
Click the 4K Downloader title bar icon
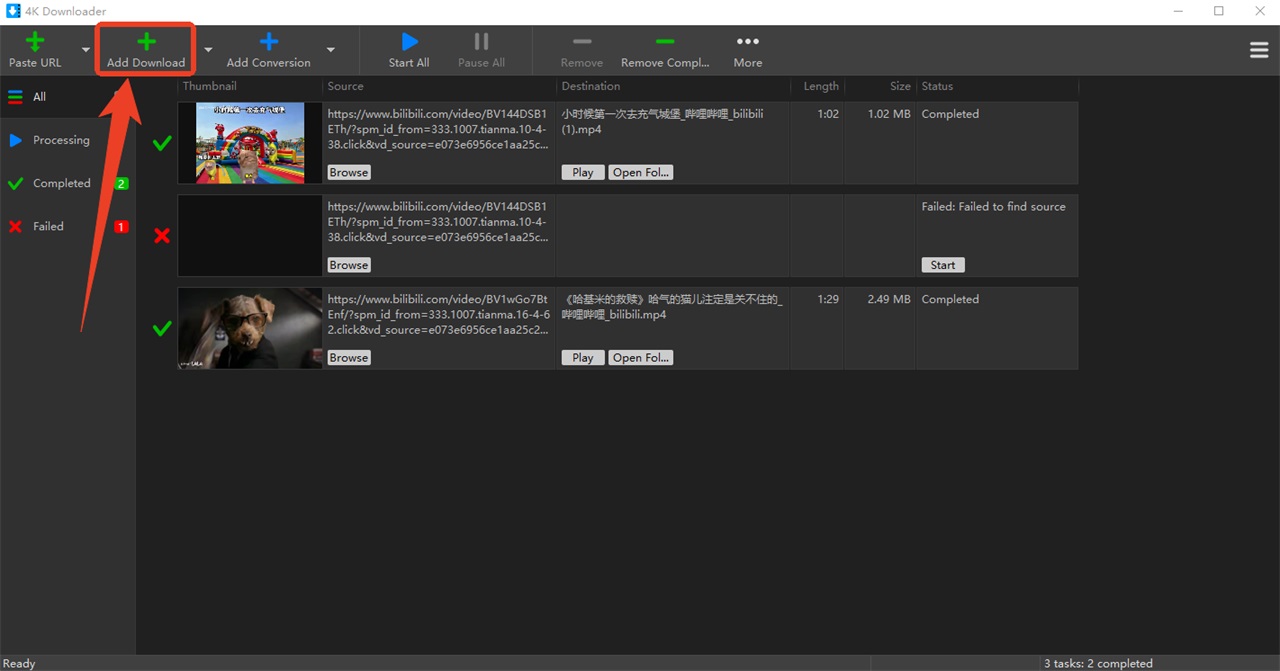point(13,11)
